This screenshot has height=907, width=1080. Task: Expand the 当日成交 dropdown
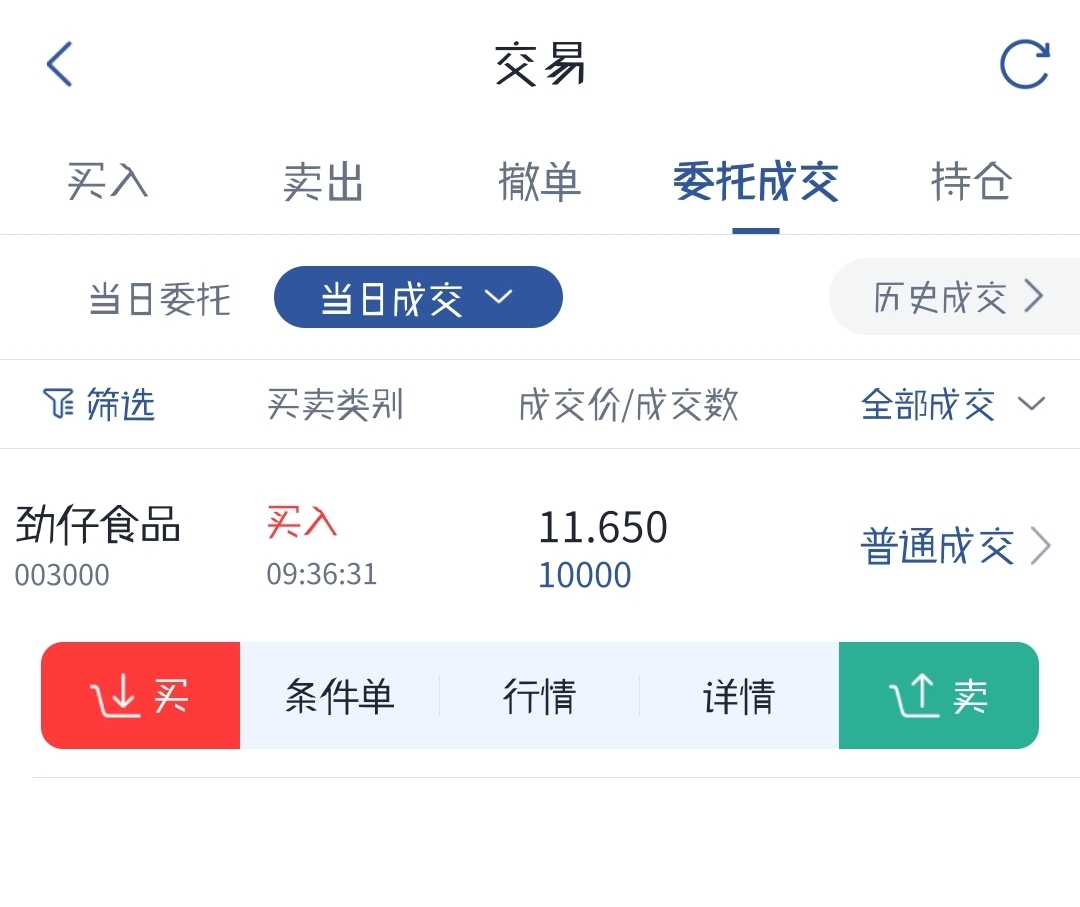point(418,298)
